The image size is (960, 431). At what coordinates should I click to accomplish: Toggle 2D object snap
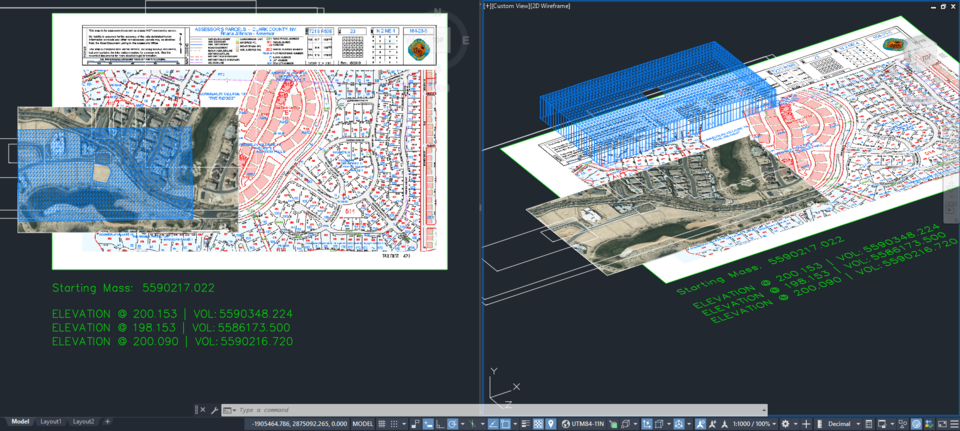(x=506, y=424)
